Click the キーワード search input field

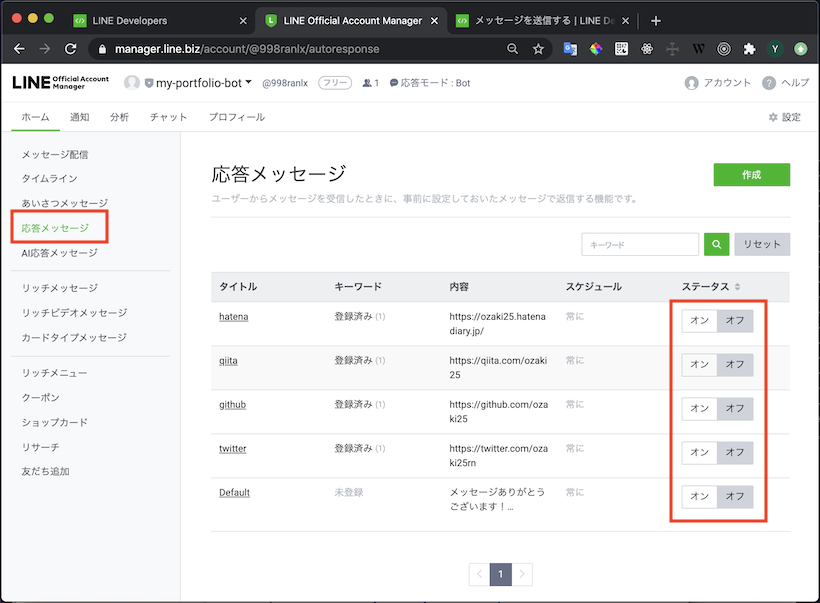tap(640, 244)
